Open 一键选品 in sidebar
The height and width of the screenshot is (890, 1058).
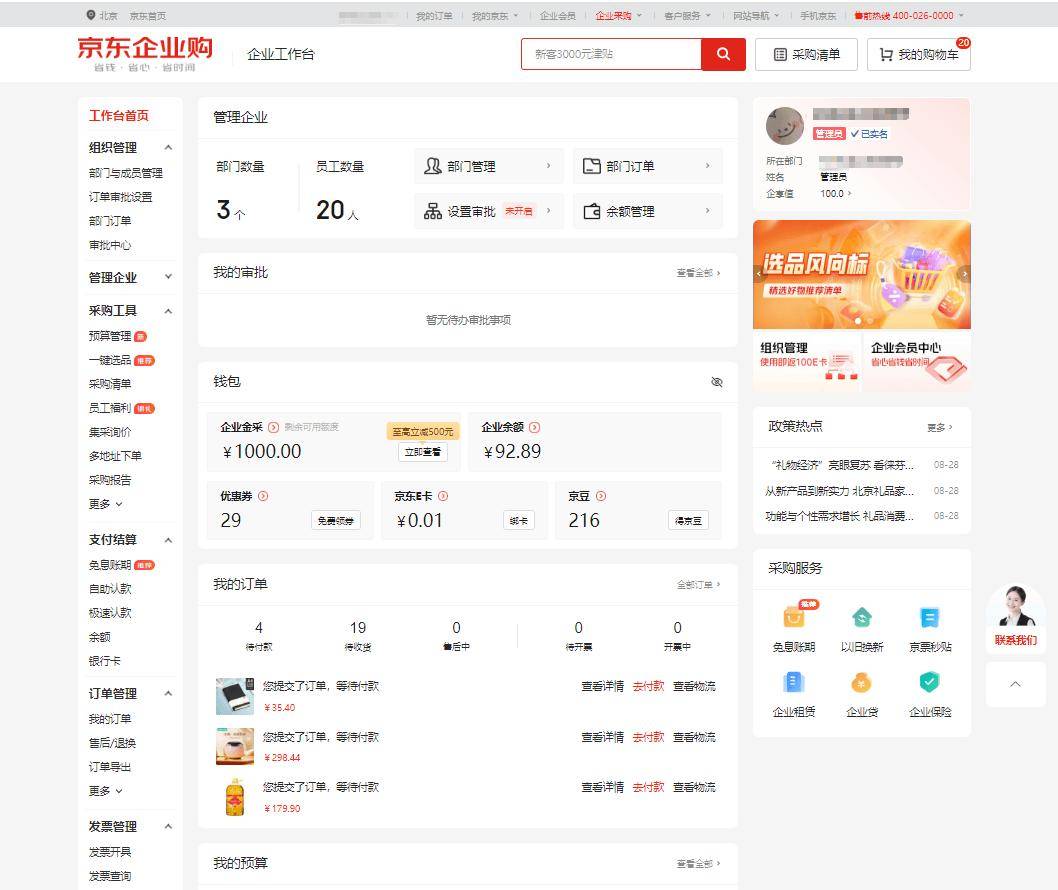pyautogui.click(x=110, y=360)
